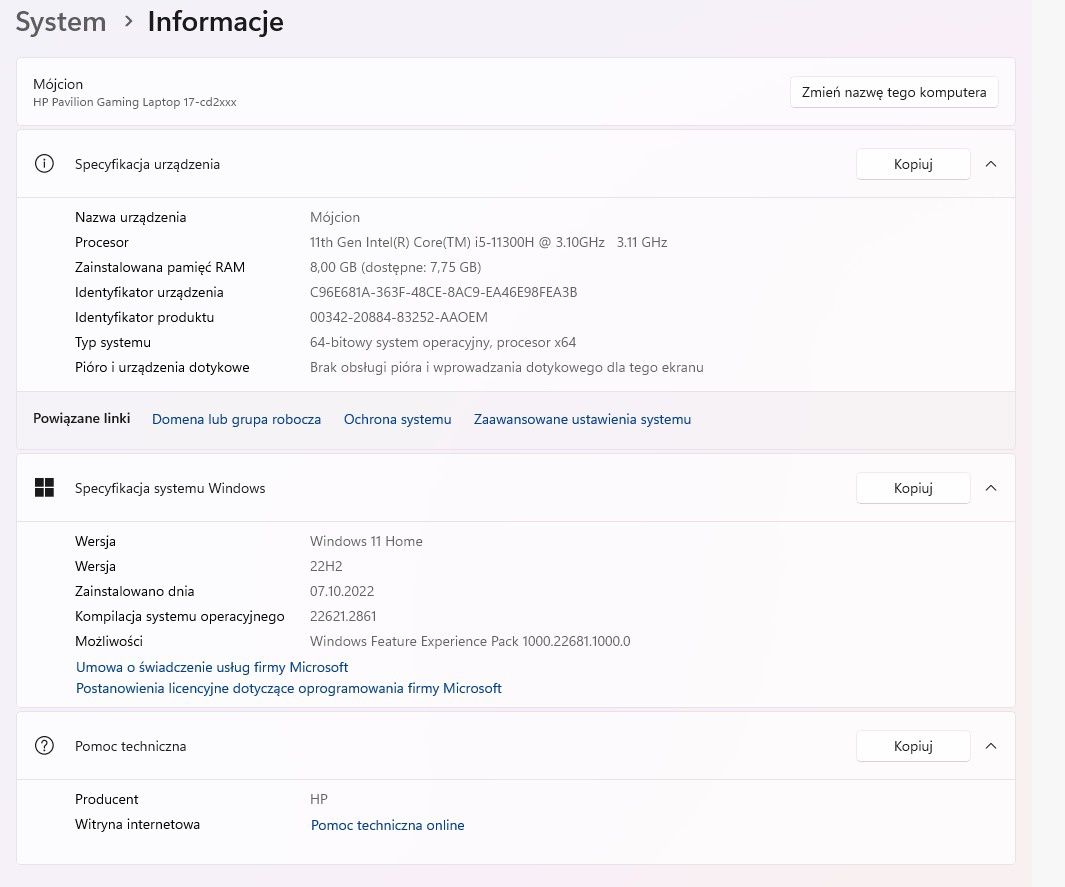Click the Specyfikacja urządzenia header text

pyautogui.click(x=147, y=164)
